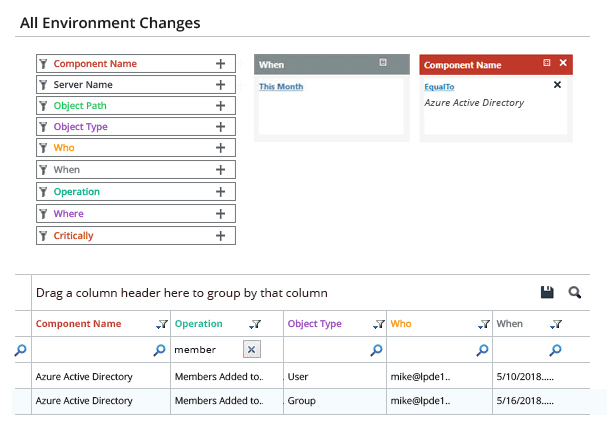
Task: Add a Server Name filter with plus icon
Action: pyautogui.click(x=221, y=85)
